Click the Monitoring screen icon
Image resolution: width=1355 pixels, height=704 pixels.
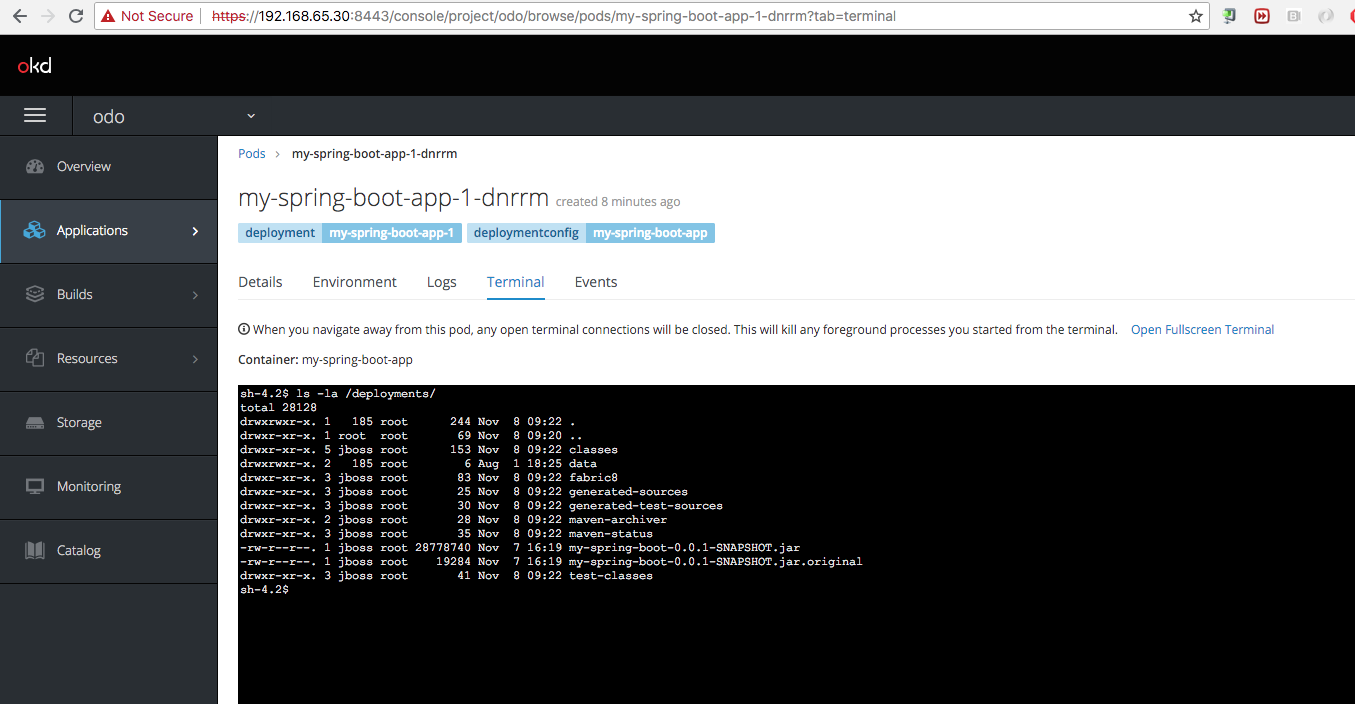tap(35, 487)
